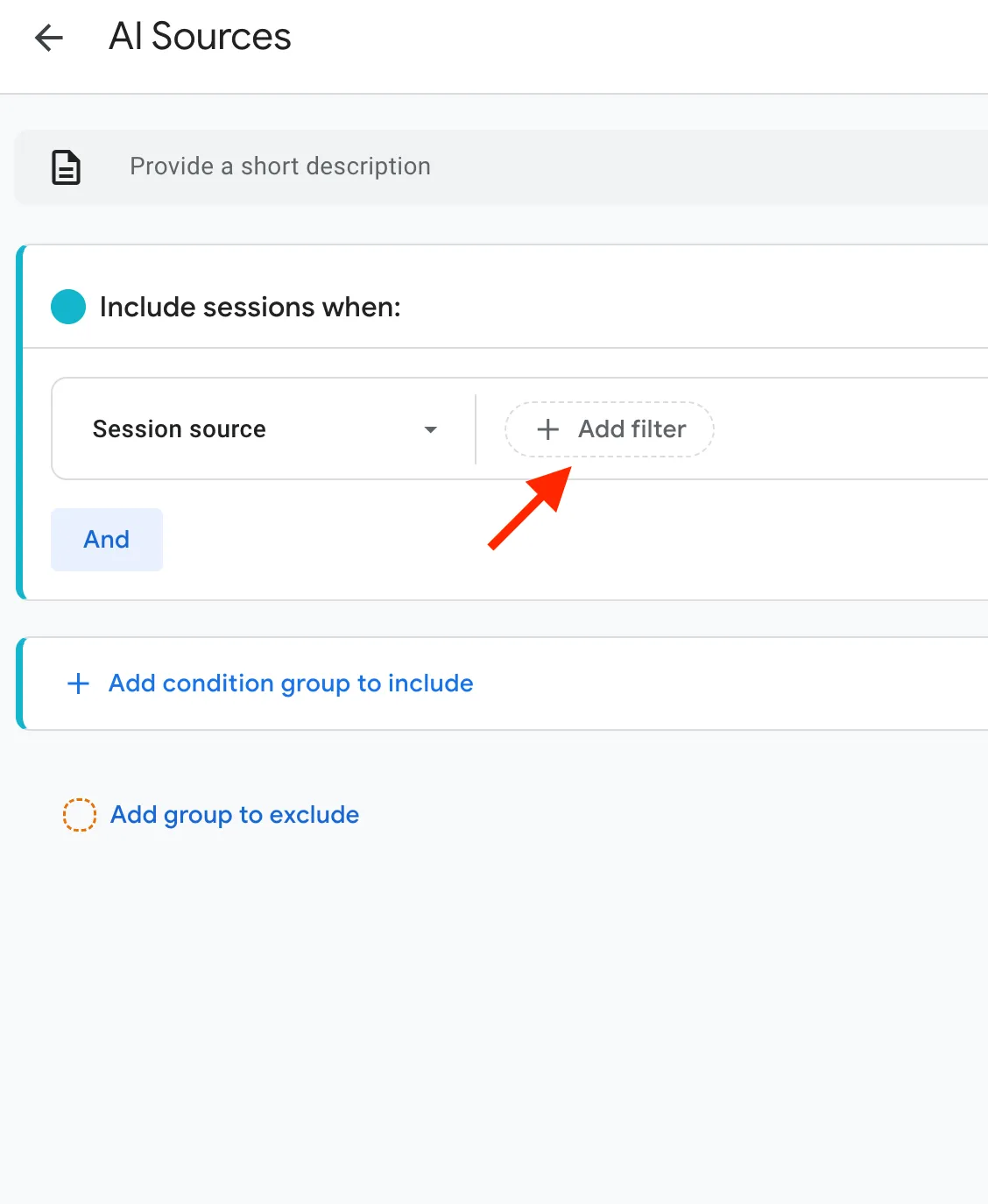Click the red arrow annotation

(530, 508)
